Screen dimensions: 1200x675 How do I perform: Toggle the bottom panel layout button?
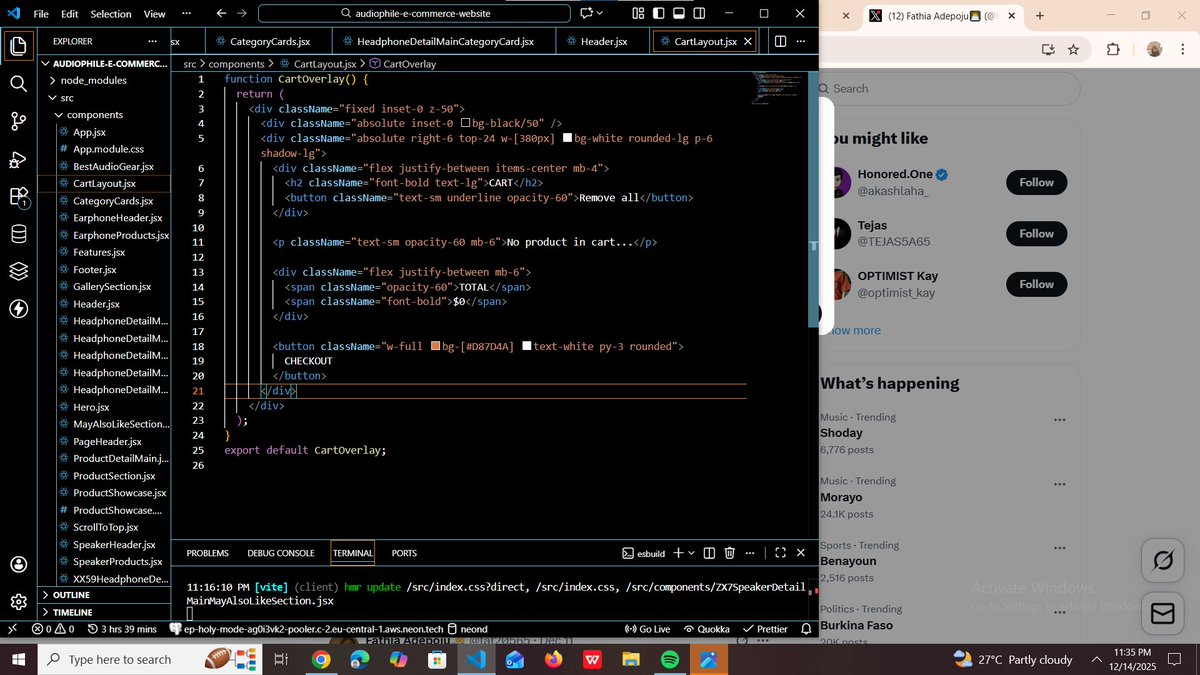click(678, 13)
